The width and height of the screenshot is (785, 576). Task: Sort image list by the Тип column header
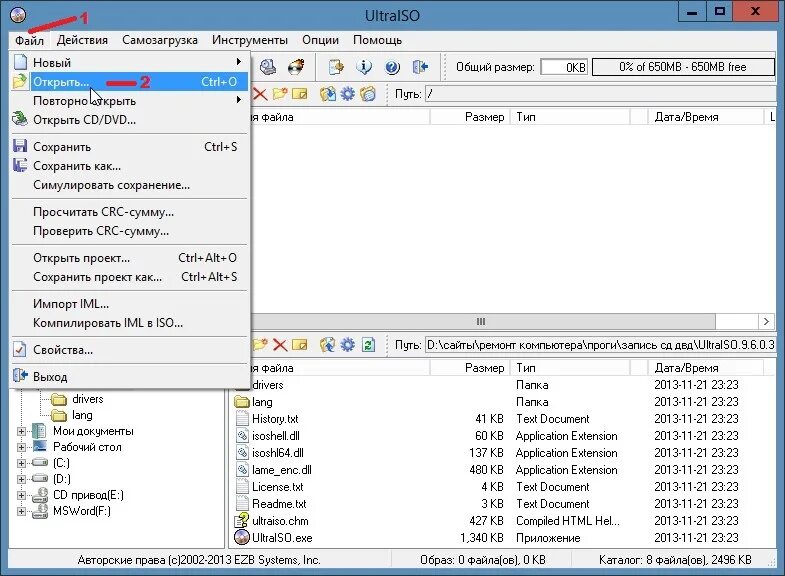point(570,117)
